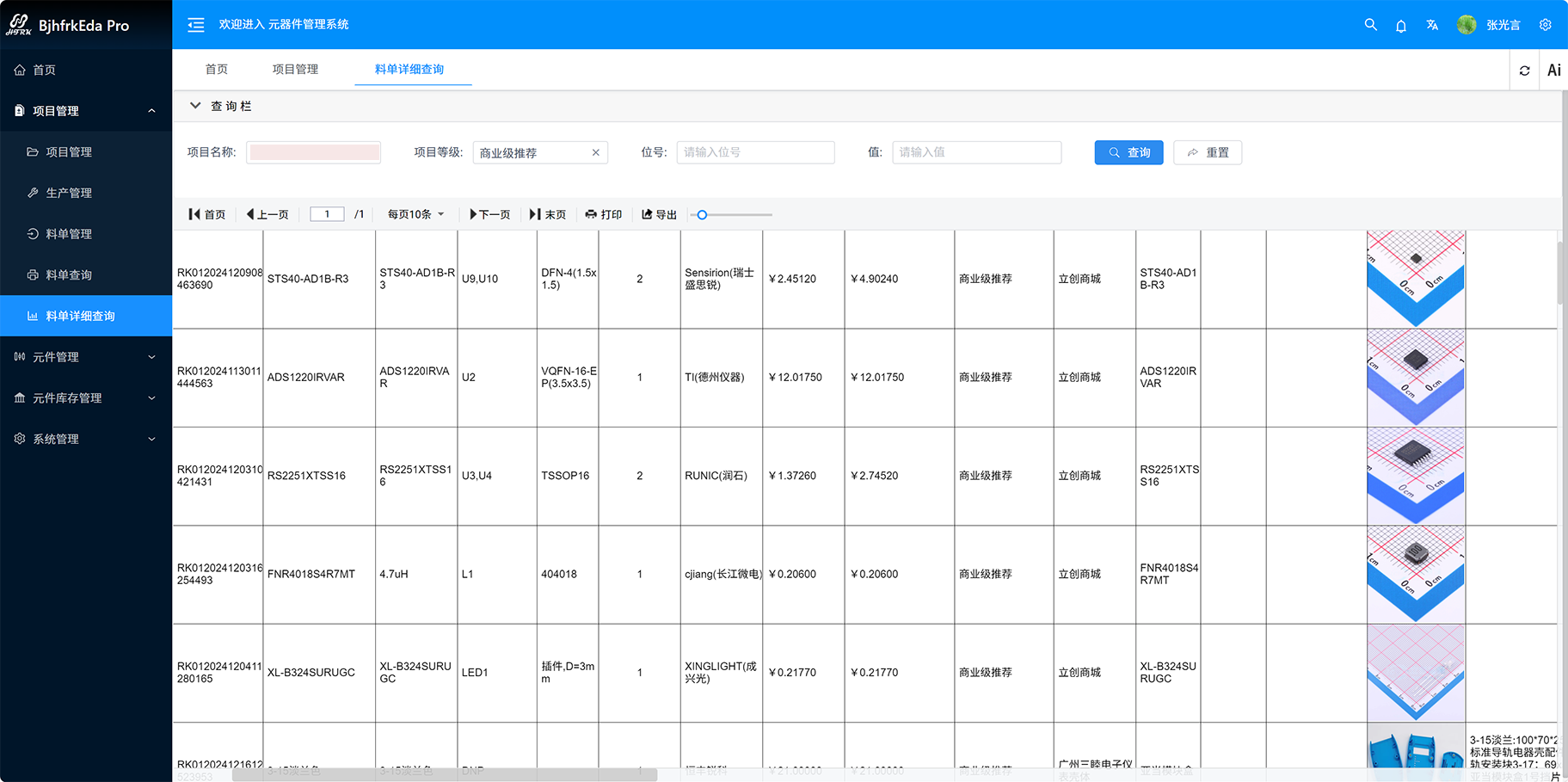This screenshot has width=1568, height=782.
Task: Collapse the 查询栏 query panel chevron
Action: (x=195, y=106)
